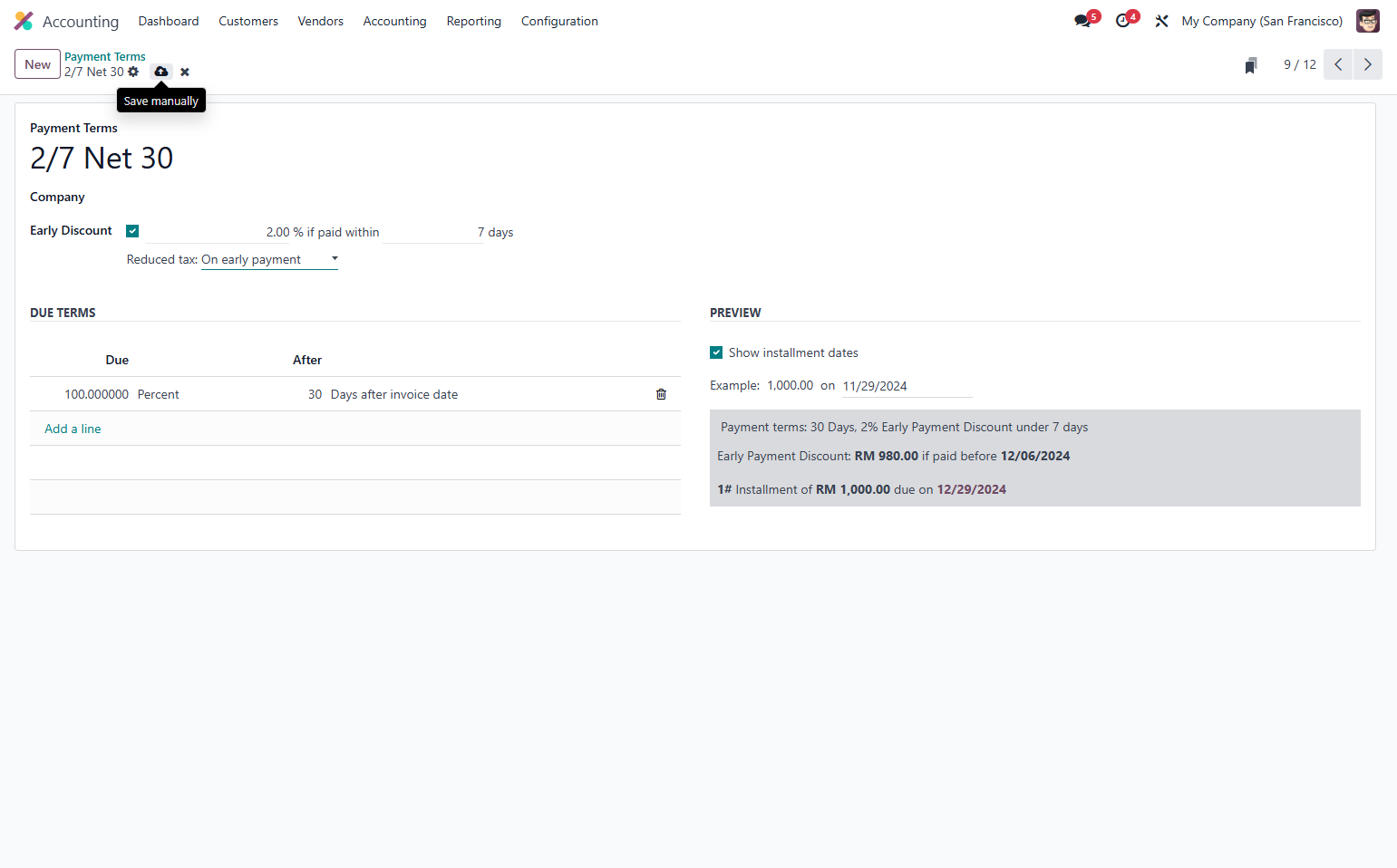1397x868 pixels.
Task: Edit the example date 11/29/2024 field
Action: click(907, 386)
